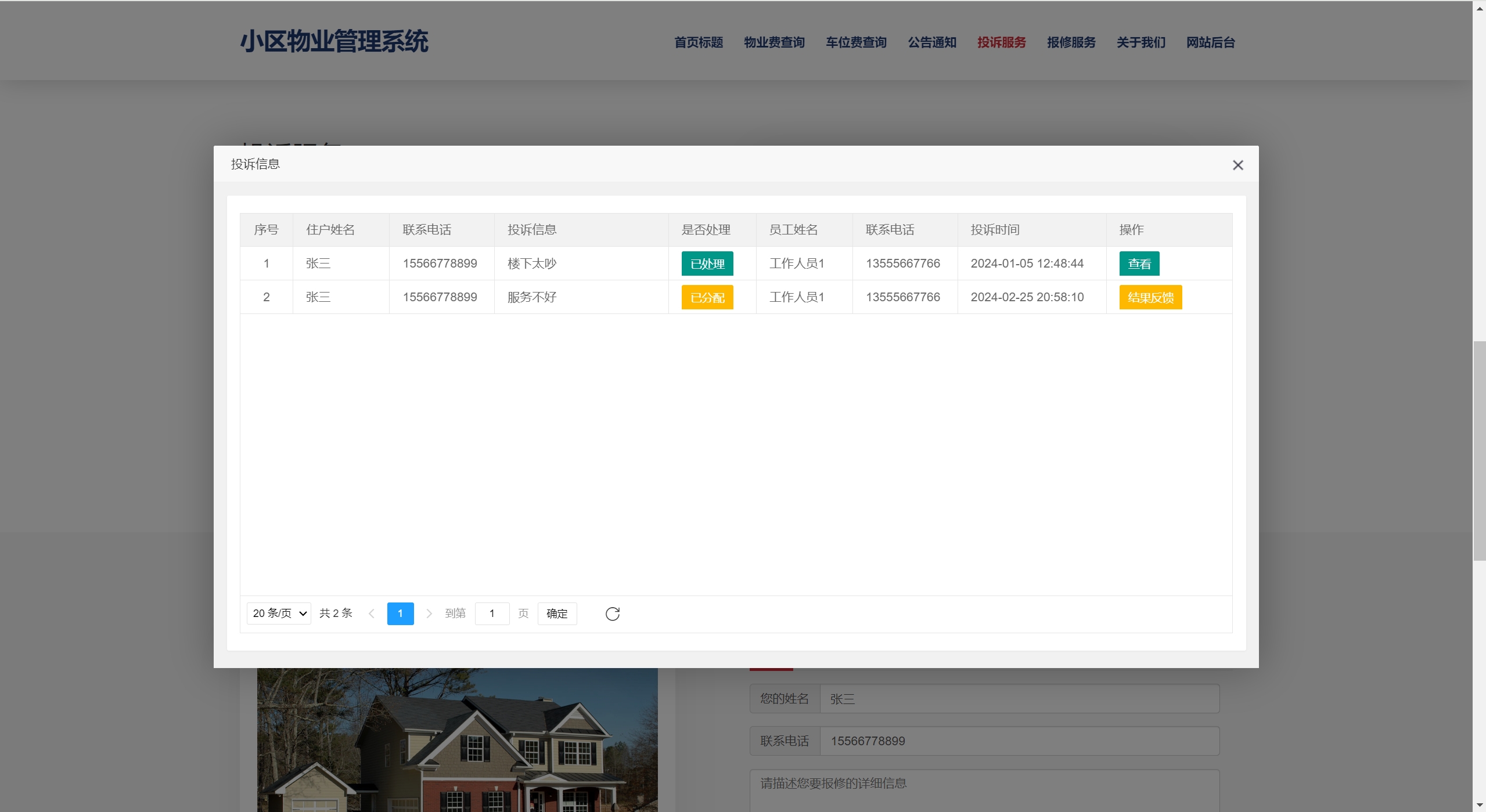
Task: Click the 网站后台 nav link
Action: click(x=1210, y=42)
